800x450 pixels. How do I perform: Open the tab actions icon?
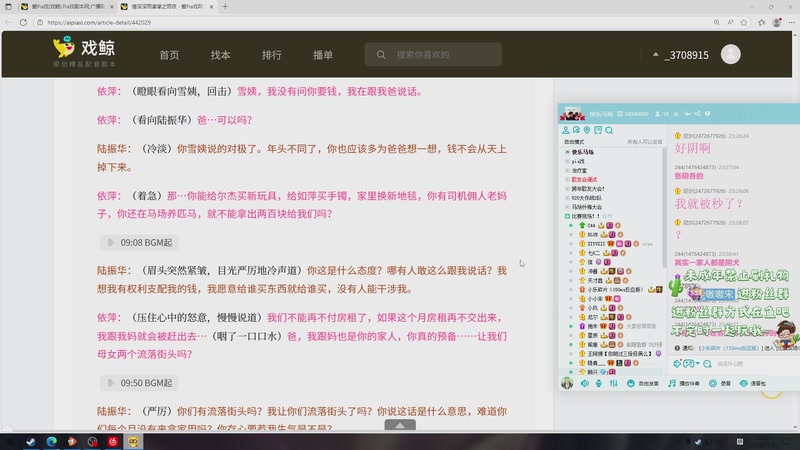point(8,7)
